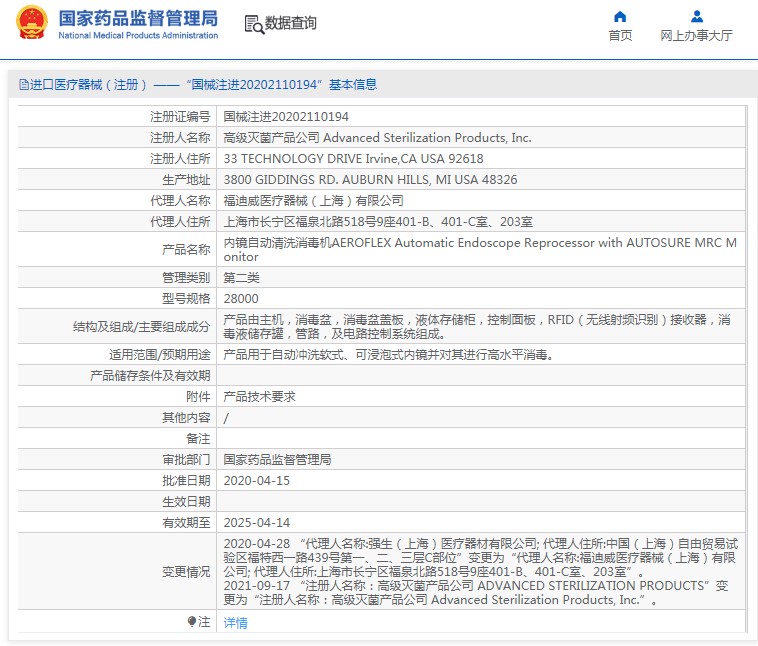Click the expiry date 2025-04-14
Viewport: 758px width, 646px height.
[256, 522]
